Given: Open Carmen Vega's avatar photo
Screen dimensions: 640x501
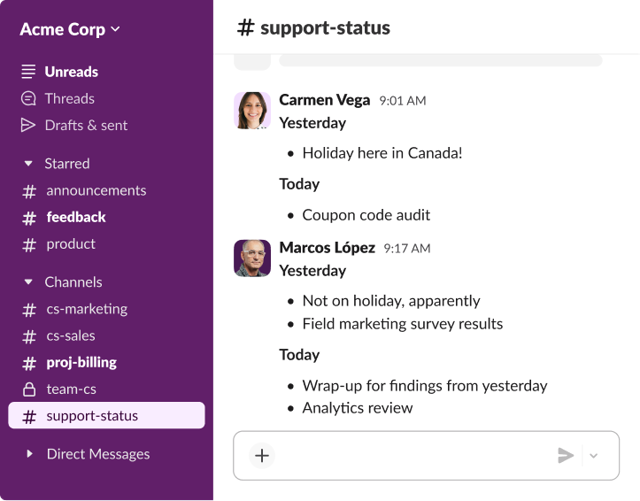Looking at the screenshot, I should (252, 110).
